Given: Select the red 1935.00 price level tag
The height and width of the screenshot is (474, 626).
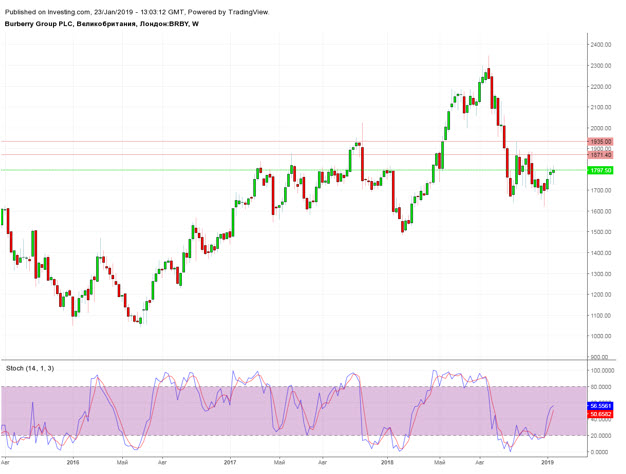Looking at the screenshot, I should coord(600,142).
